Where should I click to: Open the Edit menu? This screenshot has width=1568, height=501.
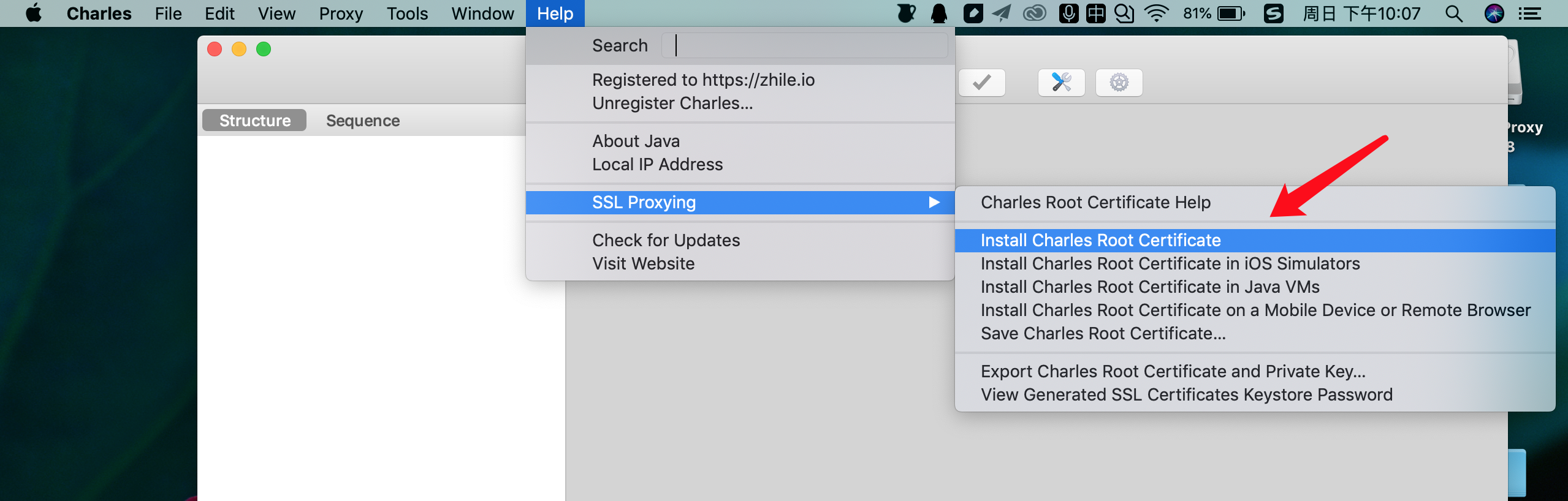tap(220, 13)
